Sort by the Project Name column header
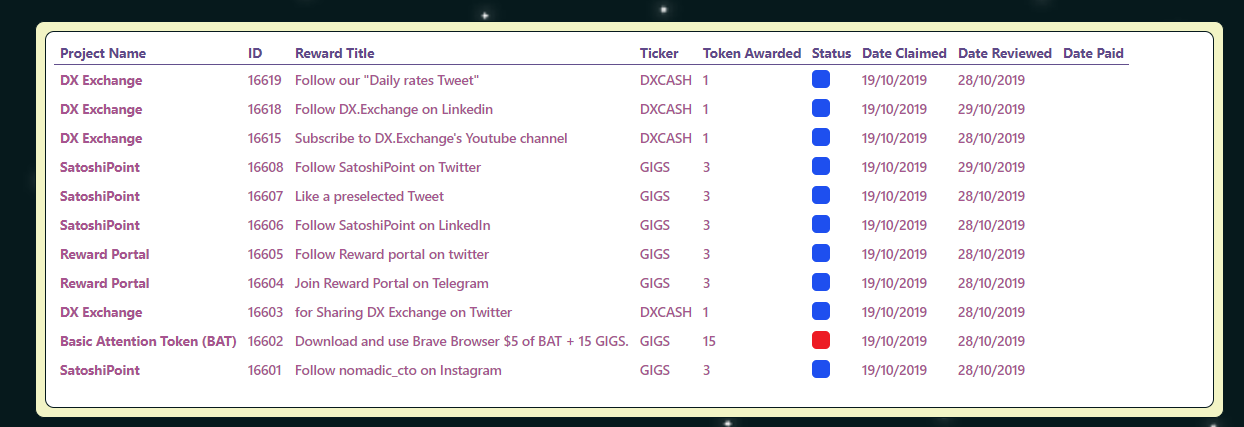The image size is (1244, 427). tap(103, 53)
